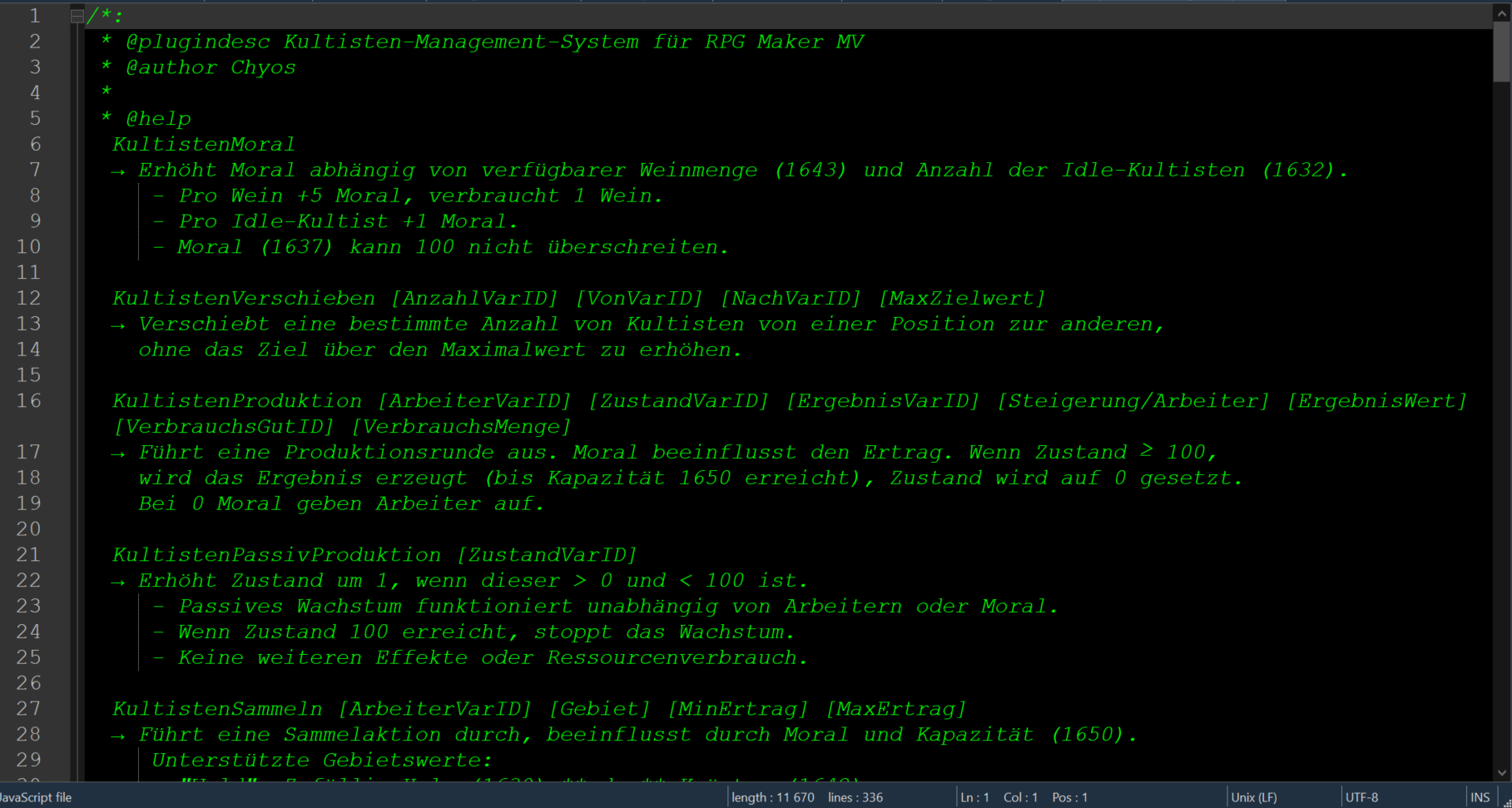
Task: Click "Col : 1" in the status bar
Action: pos(1020,797)
